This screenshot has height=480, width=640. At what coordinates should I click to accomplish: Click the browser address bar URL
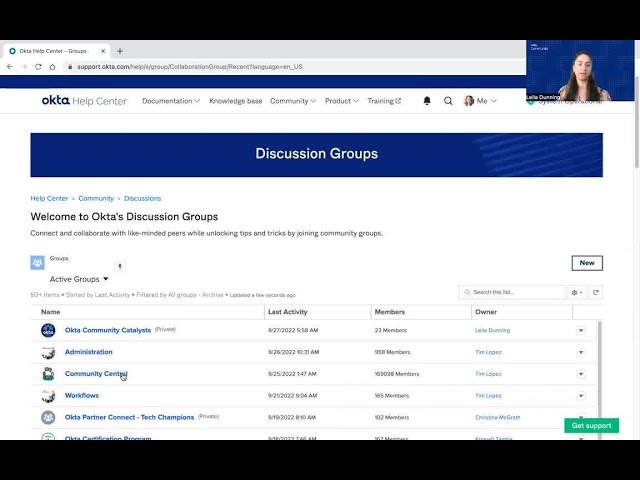pyautogui.click(x=190, y=67)
